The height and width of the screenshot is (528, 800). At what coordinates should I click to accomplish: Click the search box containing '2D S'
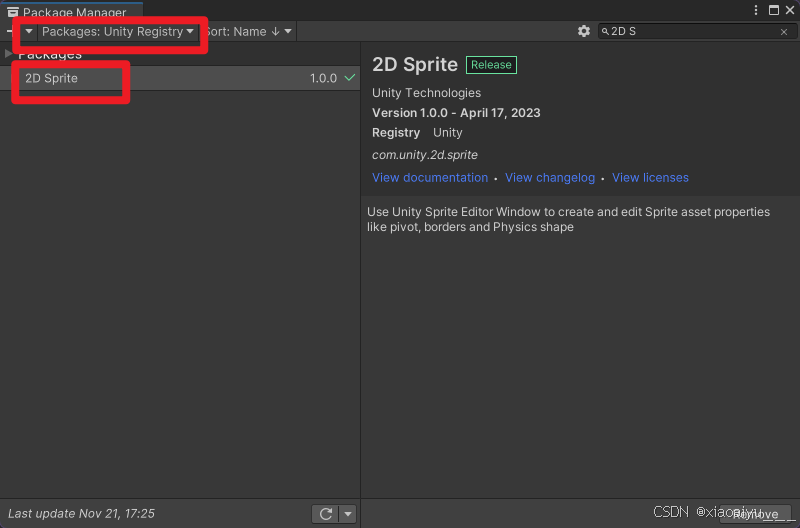[x=696, y=31]
